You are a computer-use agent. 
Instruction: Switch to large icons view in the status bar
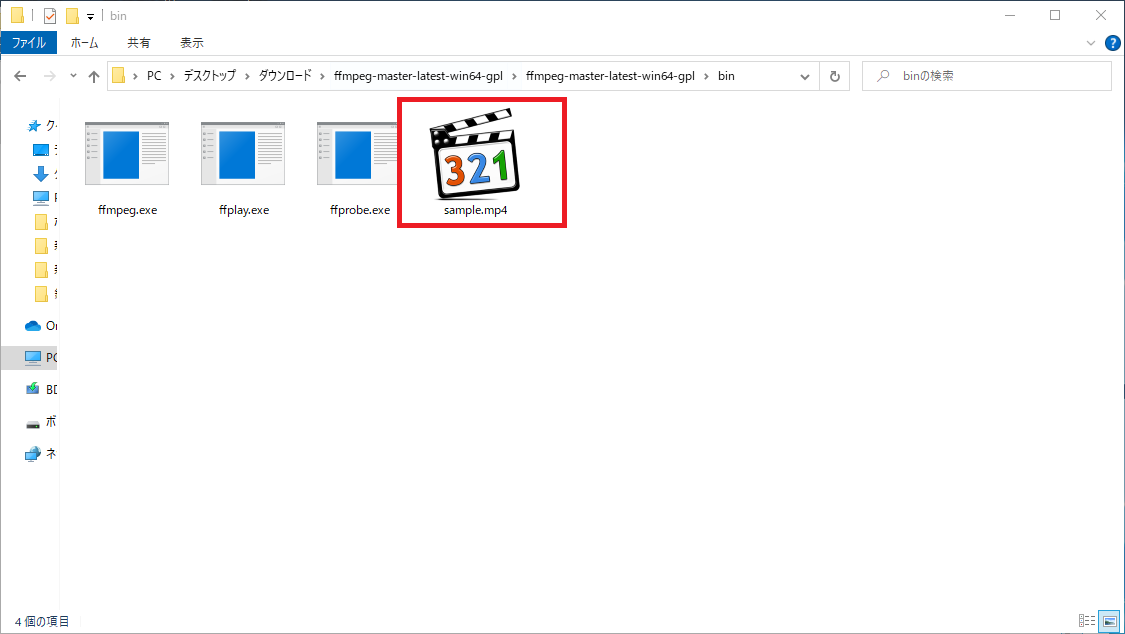pos(1109,621)
